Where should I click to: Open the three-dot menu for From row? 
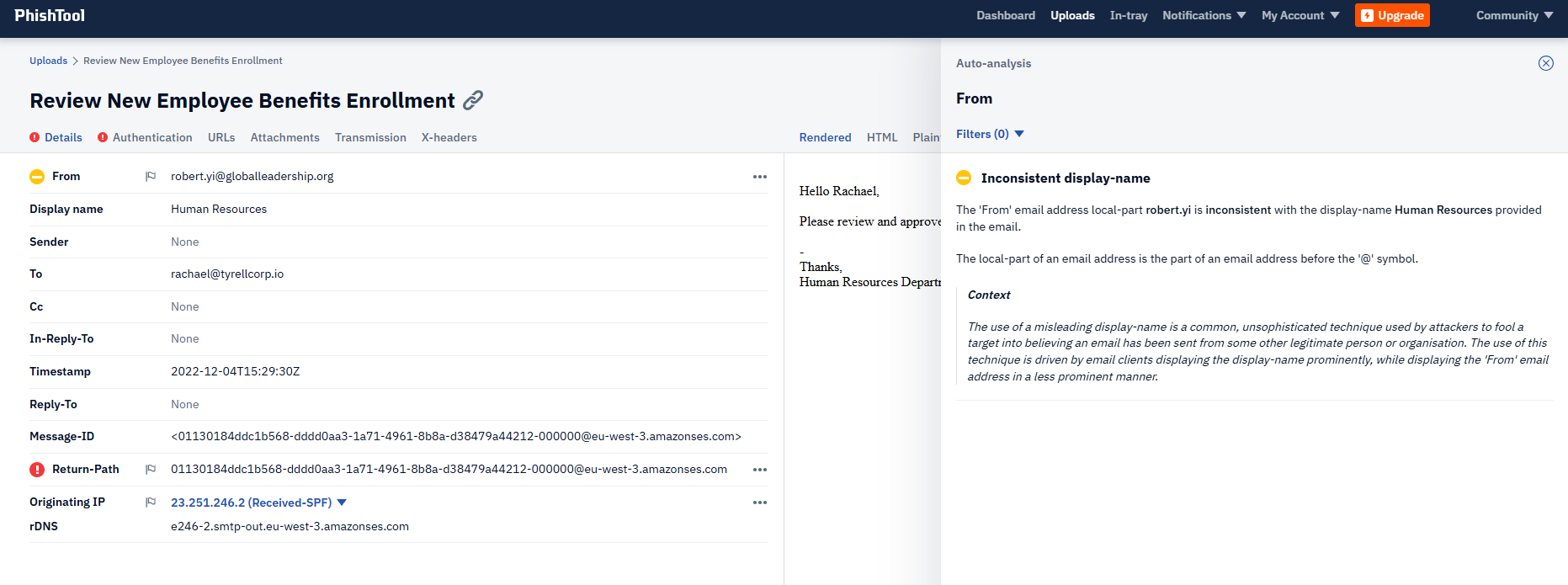(x=759, y=177)
